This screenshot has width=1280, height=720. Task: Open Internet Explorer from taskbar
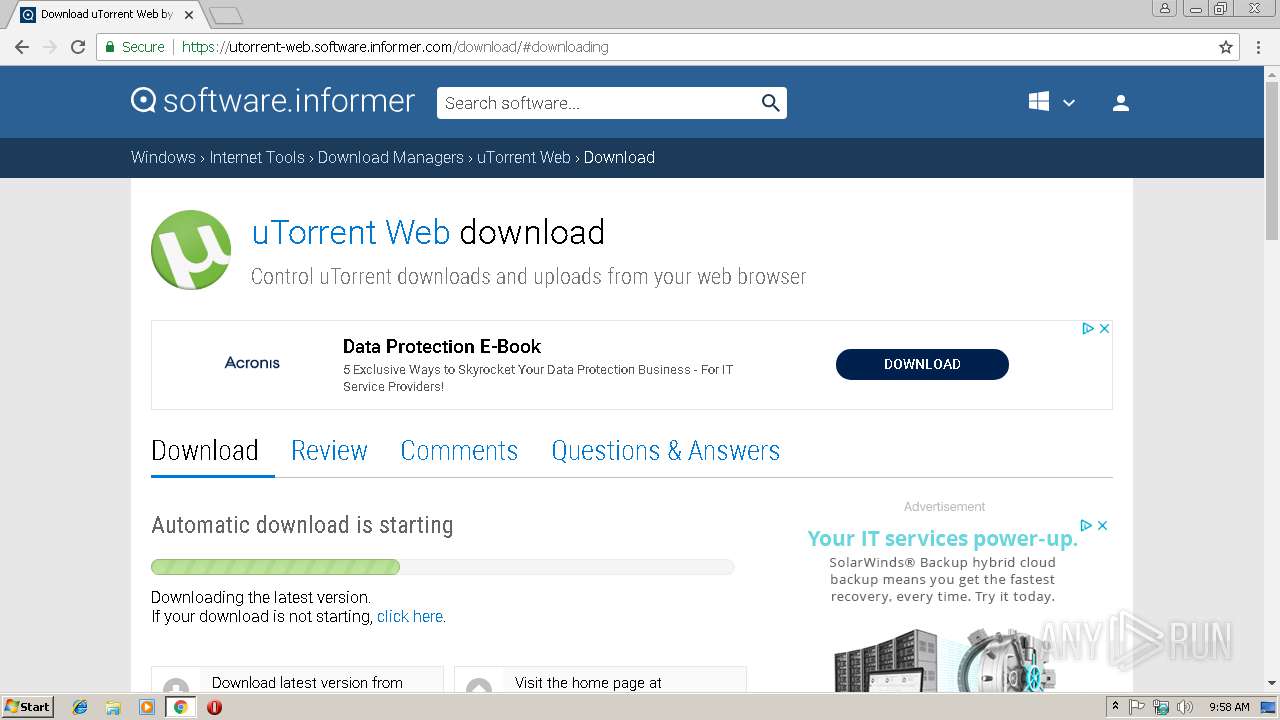point(80,707)
